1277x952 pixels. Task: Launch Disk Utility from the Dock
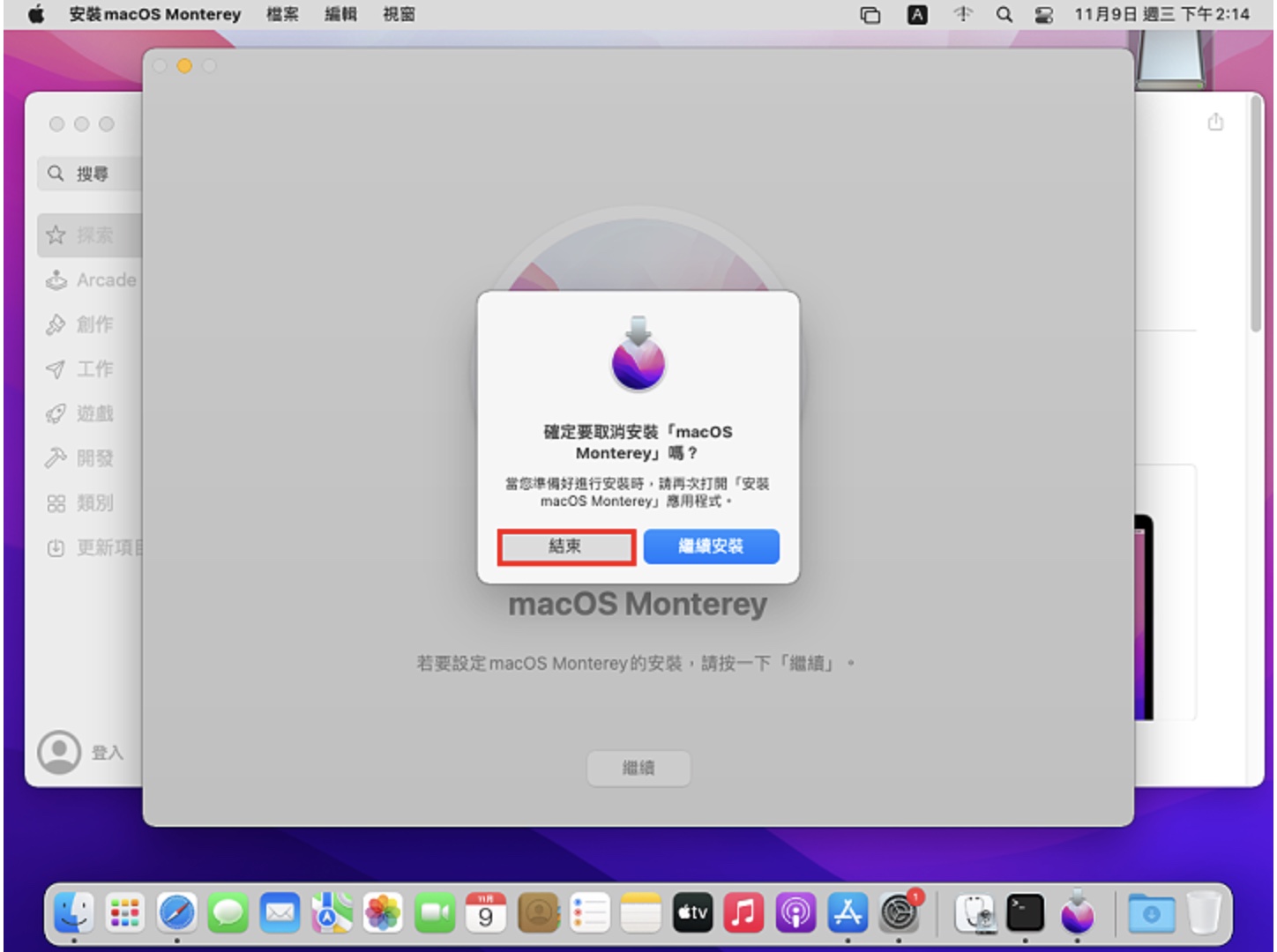974,912
